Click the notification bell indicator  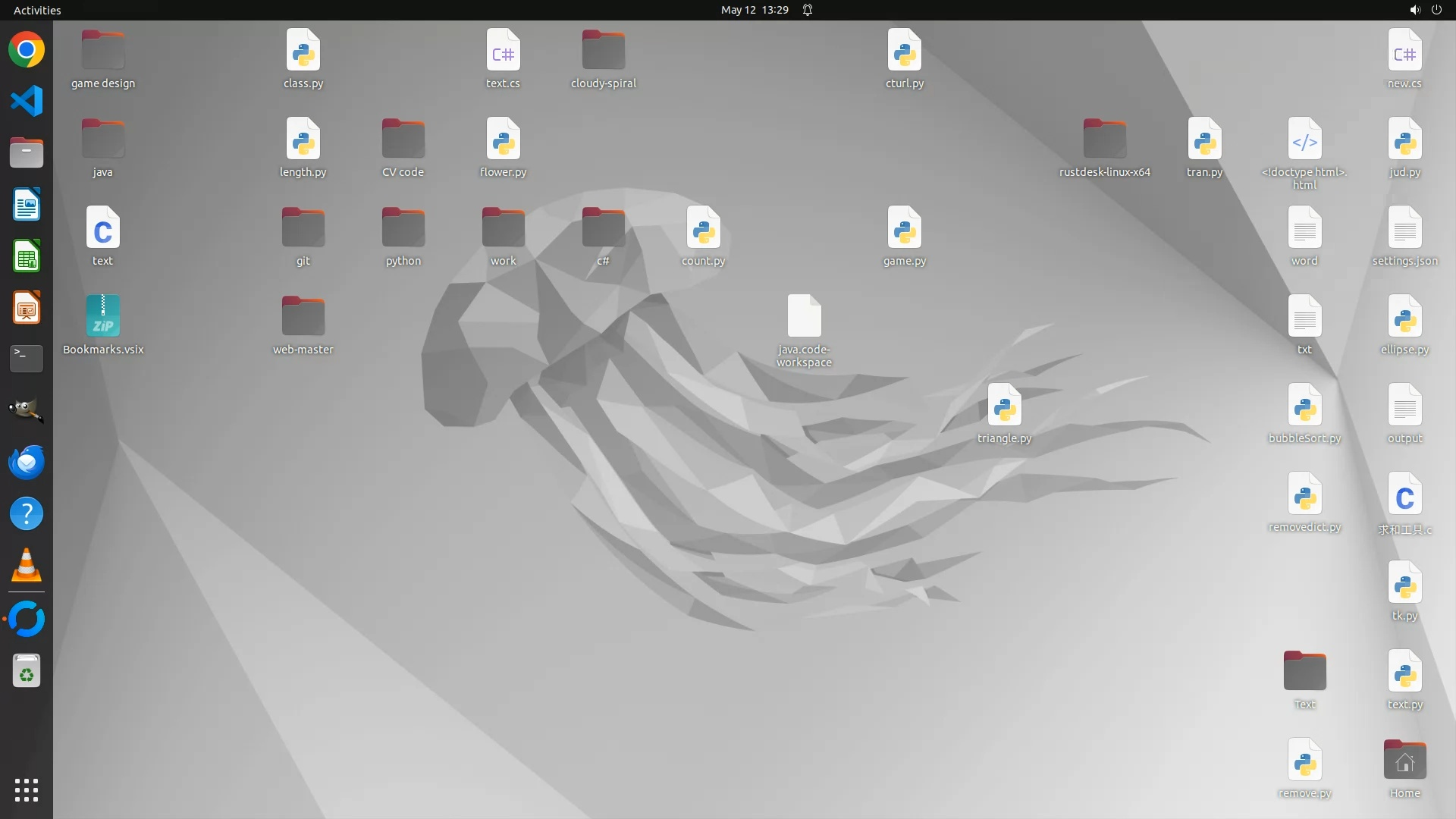pyautogui.click(x=808, y=10)
